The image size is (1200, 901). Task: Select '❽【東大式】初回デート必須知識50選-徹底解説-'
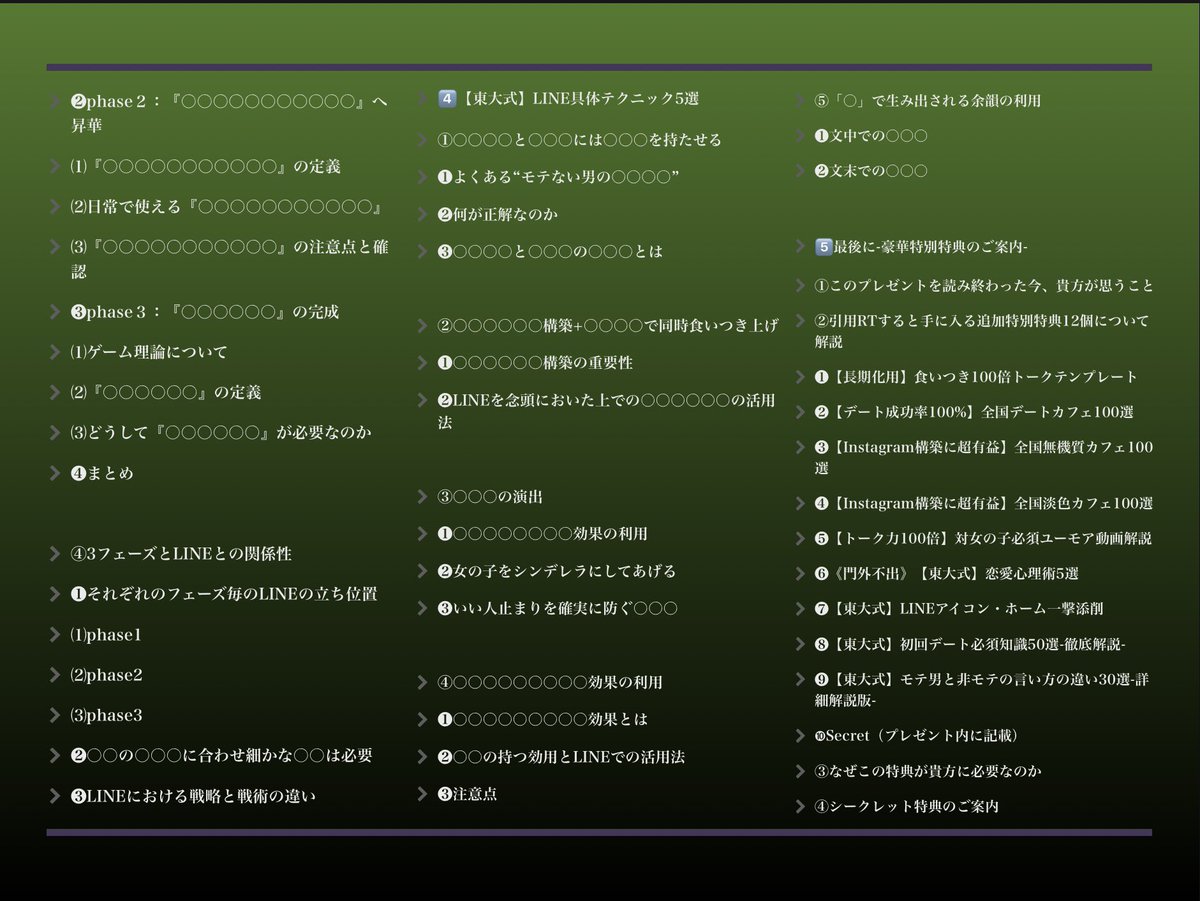coord(970,644)
